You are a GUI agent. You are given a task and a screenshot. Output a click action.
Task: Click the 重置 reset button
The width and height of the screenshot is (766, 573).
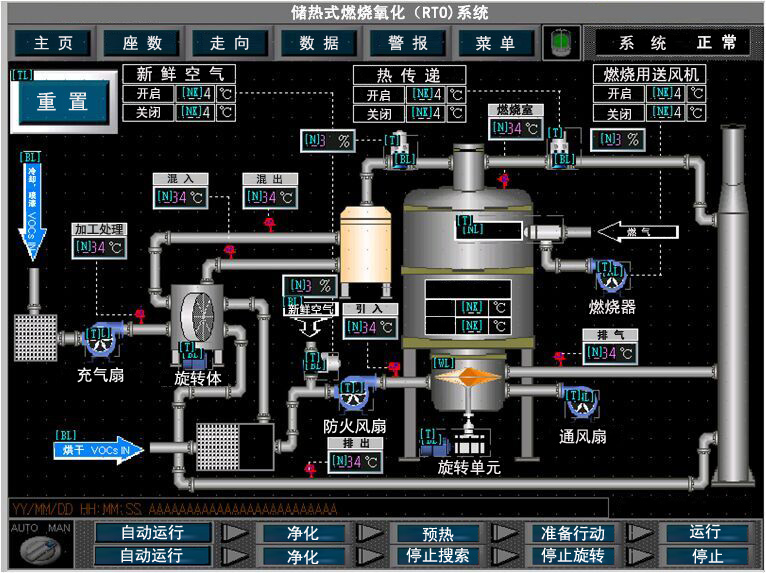click(63, 102)
